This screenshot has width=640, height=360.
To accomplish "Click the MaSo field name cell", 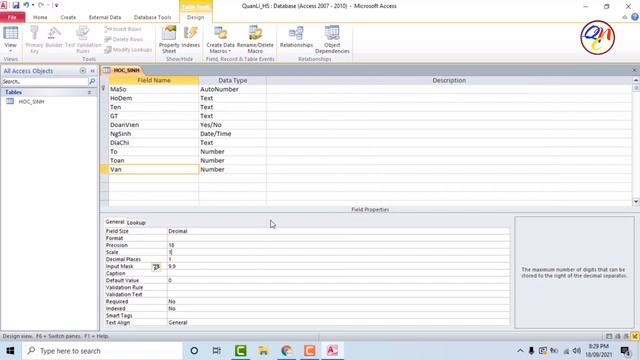I will pos(154,89).
